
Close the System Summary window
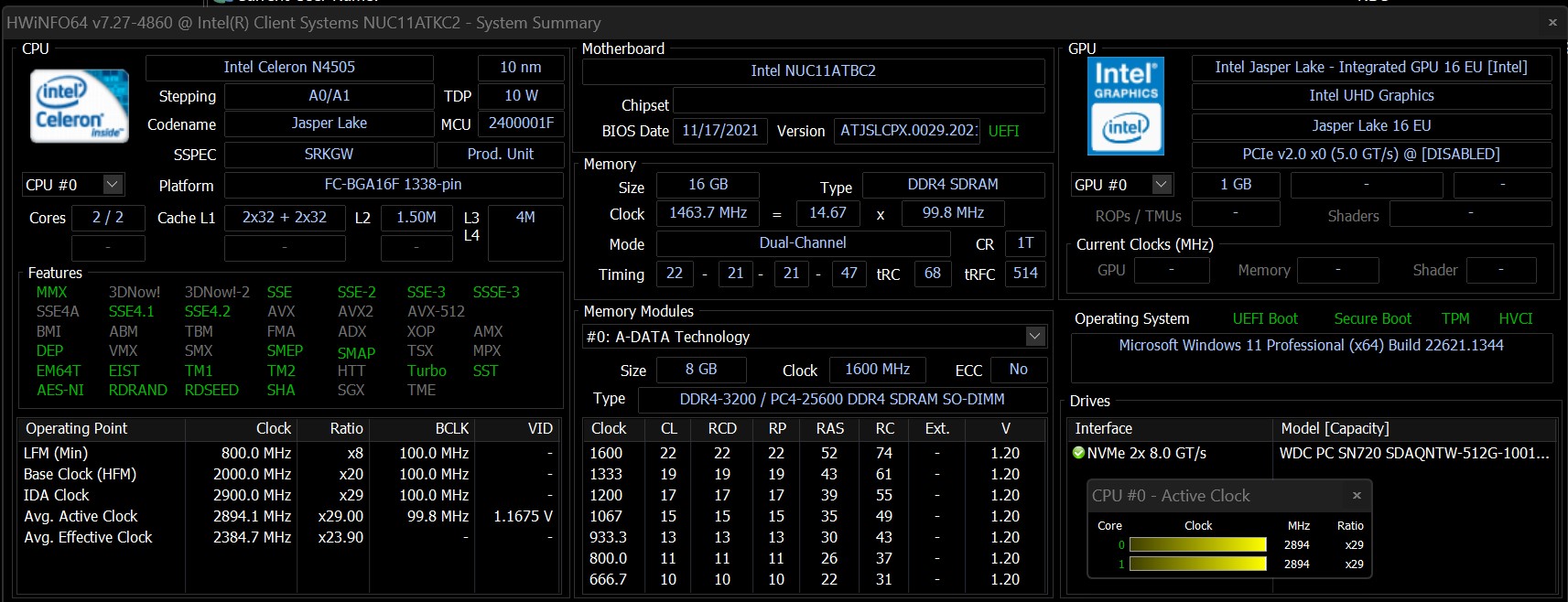(x=1552, y=22)
